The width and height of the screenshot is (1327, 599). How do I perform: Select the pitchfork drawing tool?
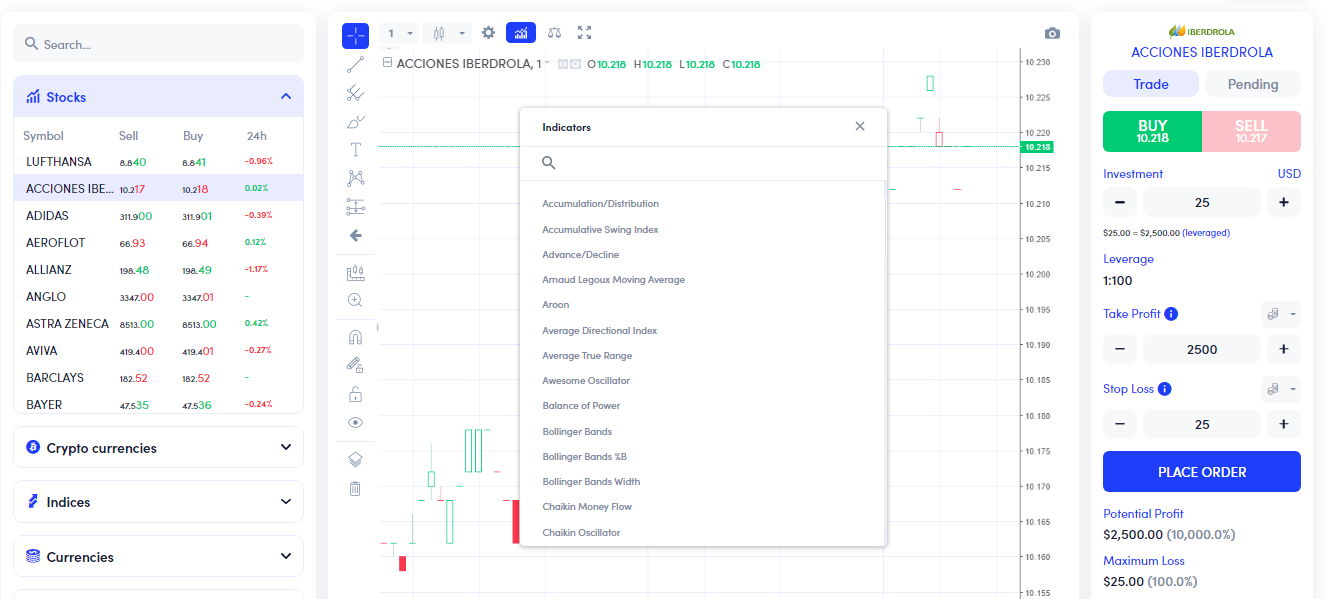tap(355, 93)
